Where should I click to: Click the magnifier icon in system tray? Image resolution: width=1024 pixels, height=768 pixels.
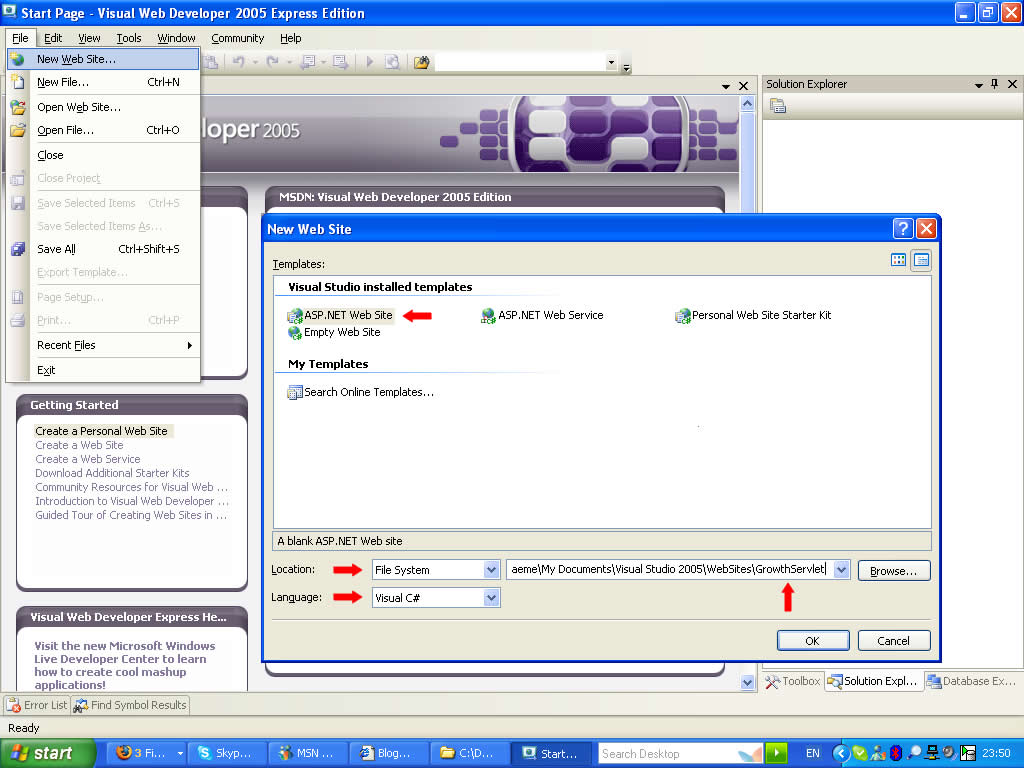(914, 753)
